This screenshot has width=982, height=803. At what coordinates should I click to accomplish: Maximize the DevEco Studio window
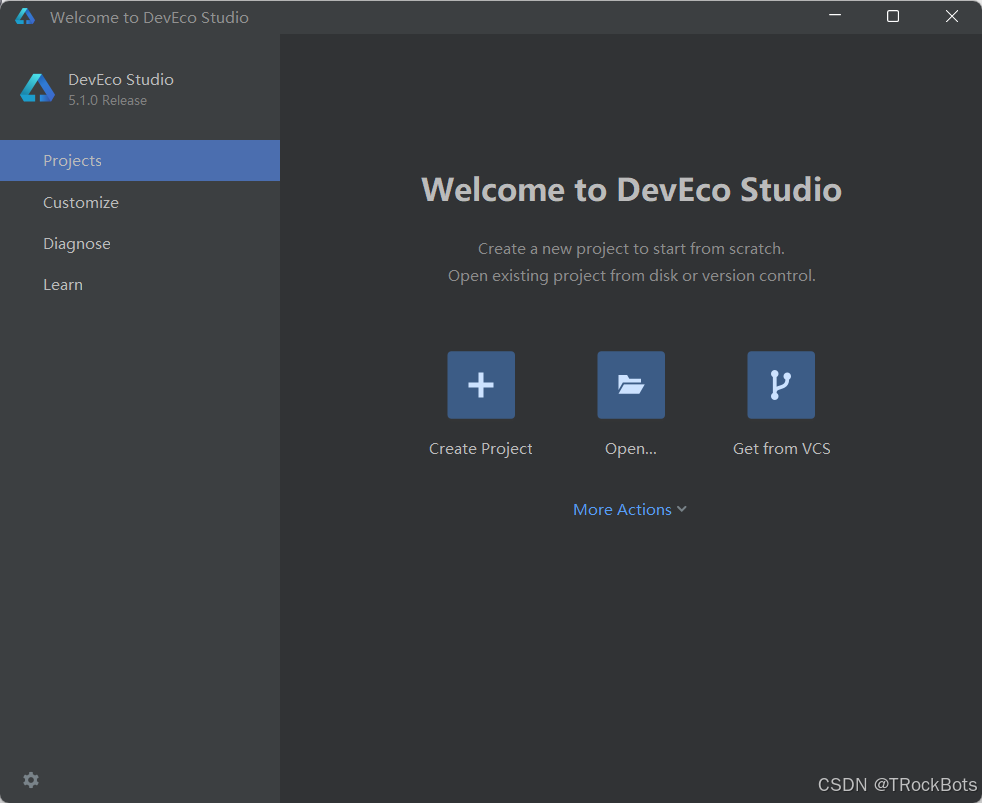893,16
